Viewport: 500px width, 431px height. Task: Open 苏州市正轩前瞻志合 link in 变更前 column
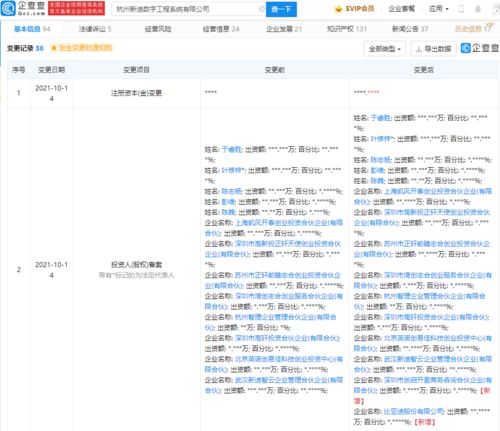273,280
